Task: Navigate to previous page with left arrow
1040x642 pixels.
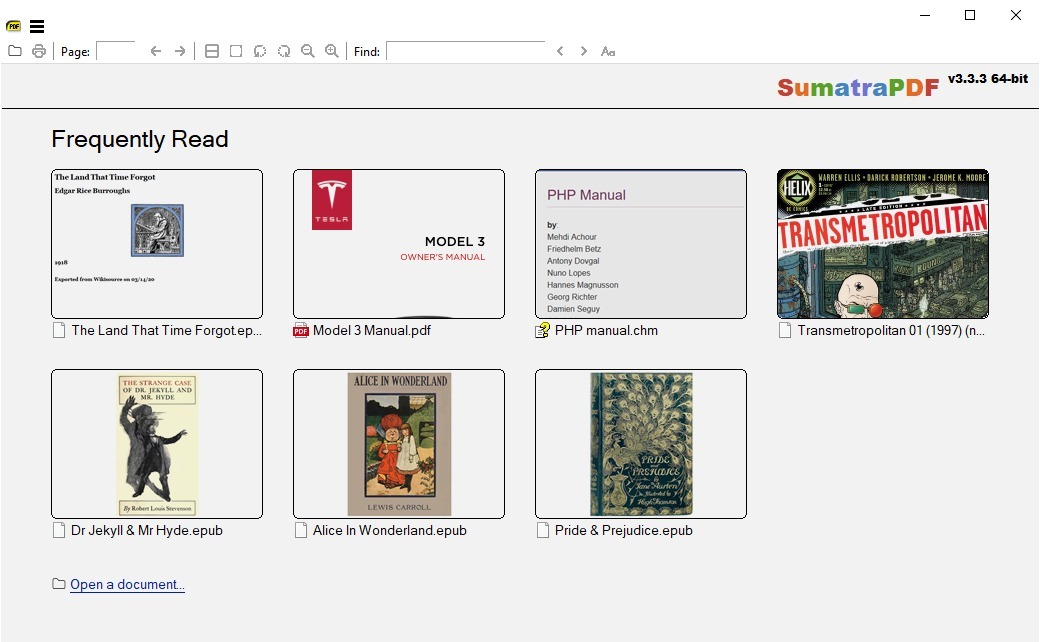Action: [156, 50]
